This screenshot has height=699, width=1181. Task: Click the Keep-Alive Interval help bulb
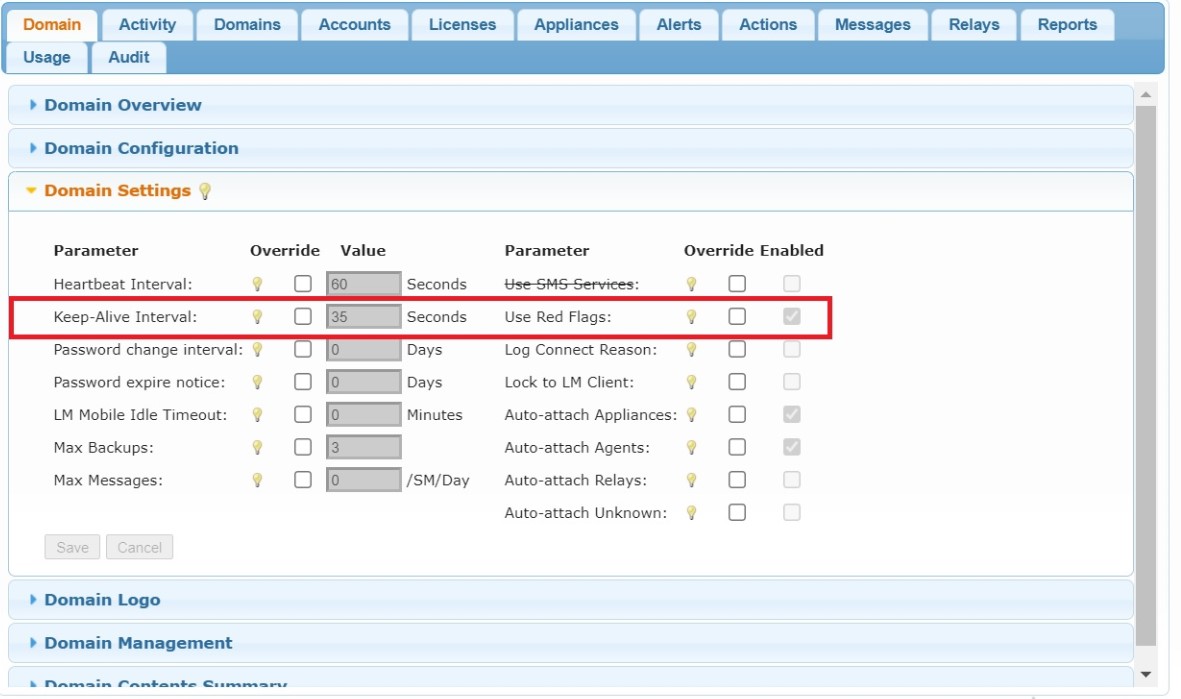coord(258,317)
